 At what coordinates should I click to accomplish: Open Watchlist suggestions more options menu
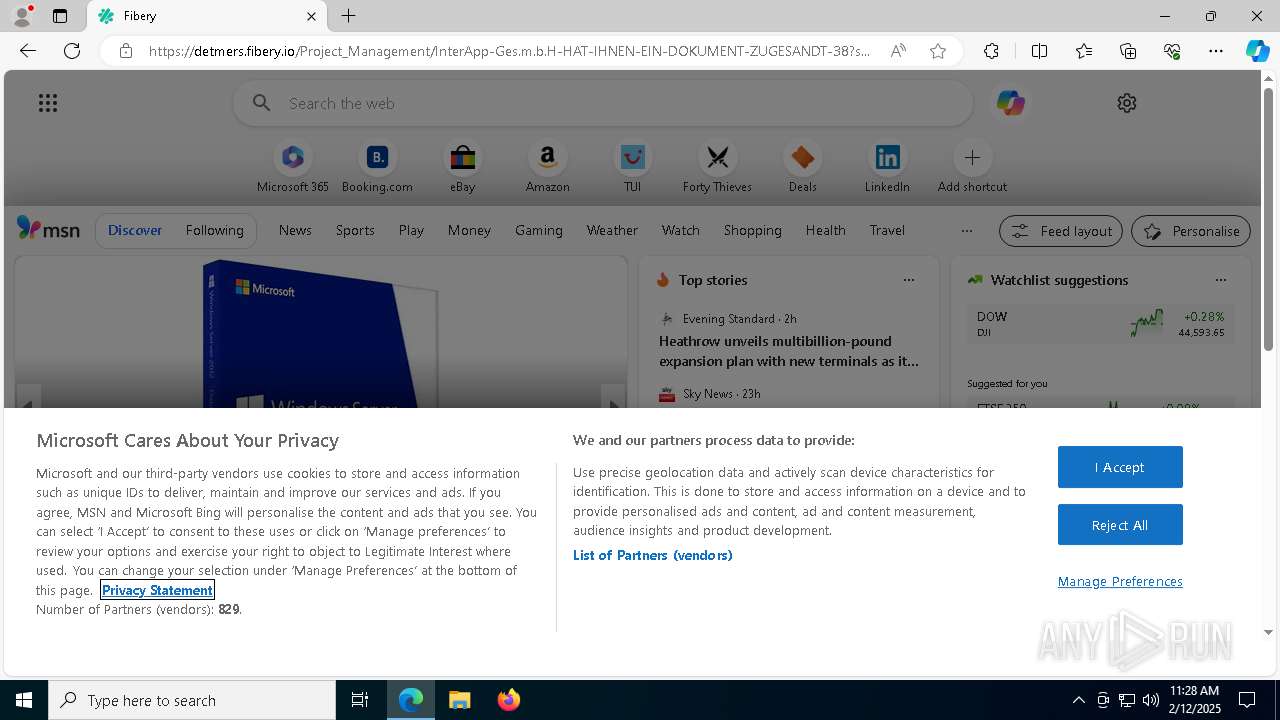(1220, 280)
